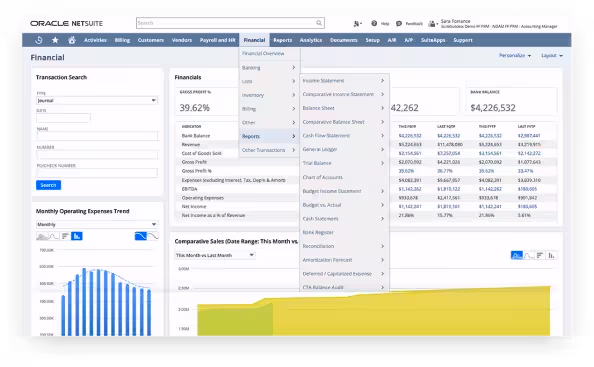Open the Personalize dropdown
The height and width of the screenshot is (367, 594).
point(515,55)
